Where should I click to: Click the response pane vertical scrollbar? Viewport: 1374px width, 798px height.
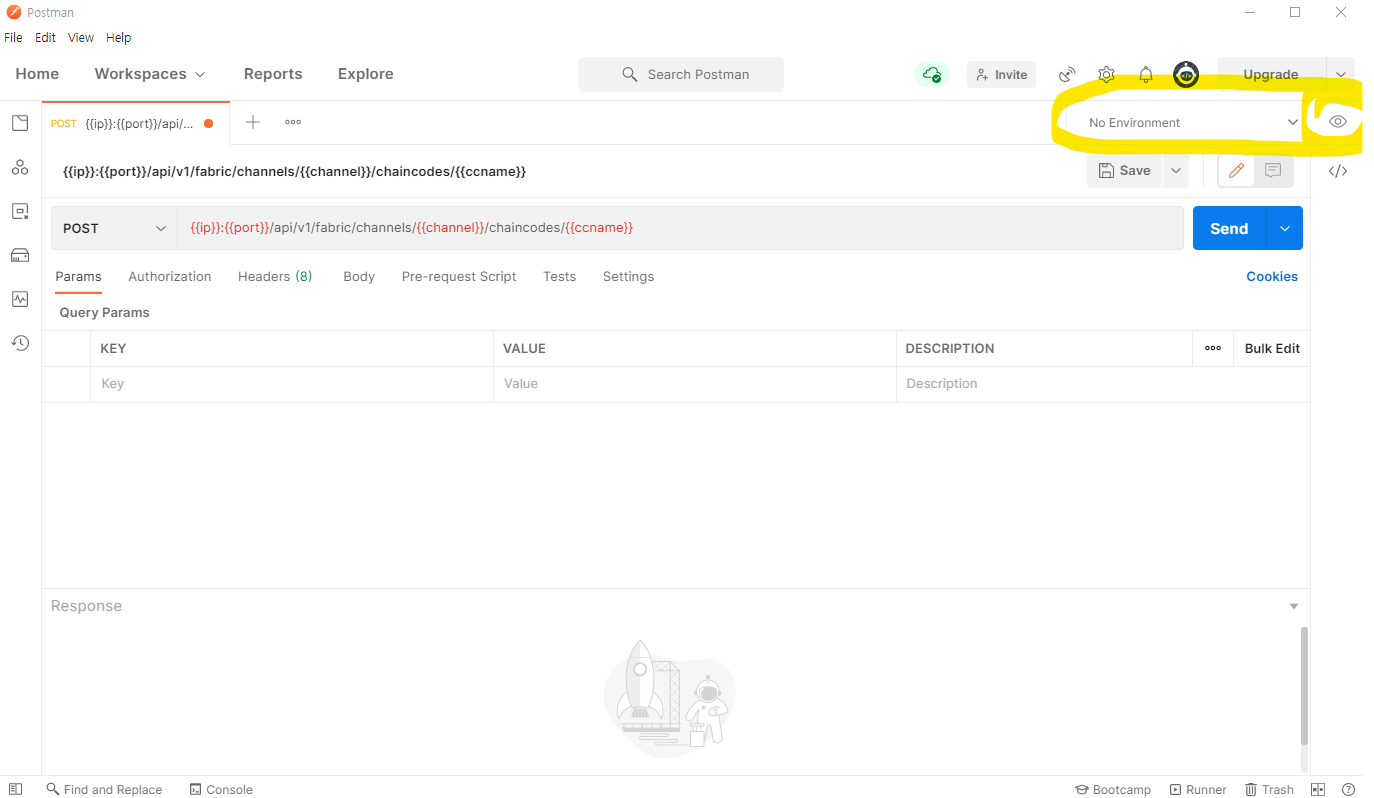(1304, 686)
